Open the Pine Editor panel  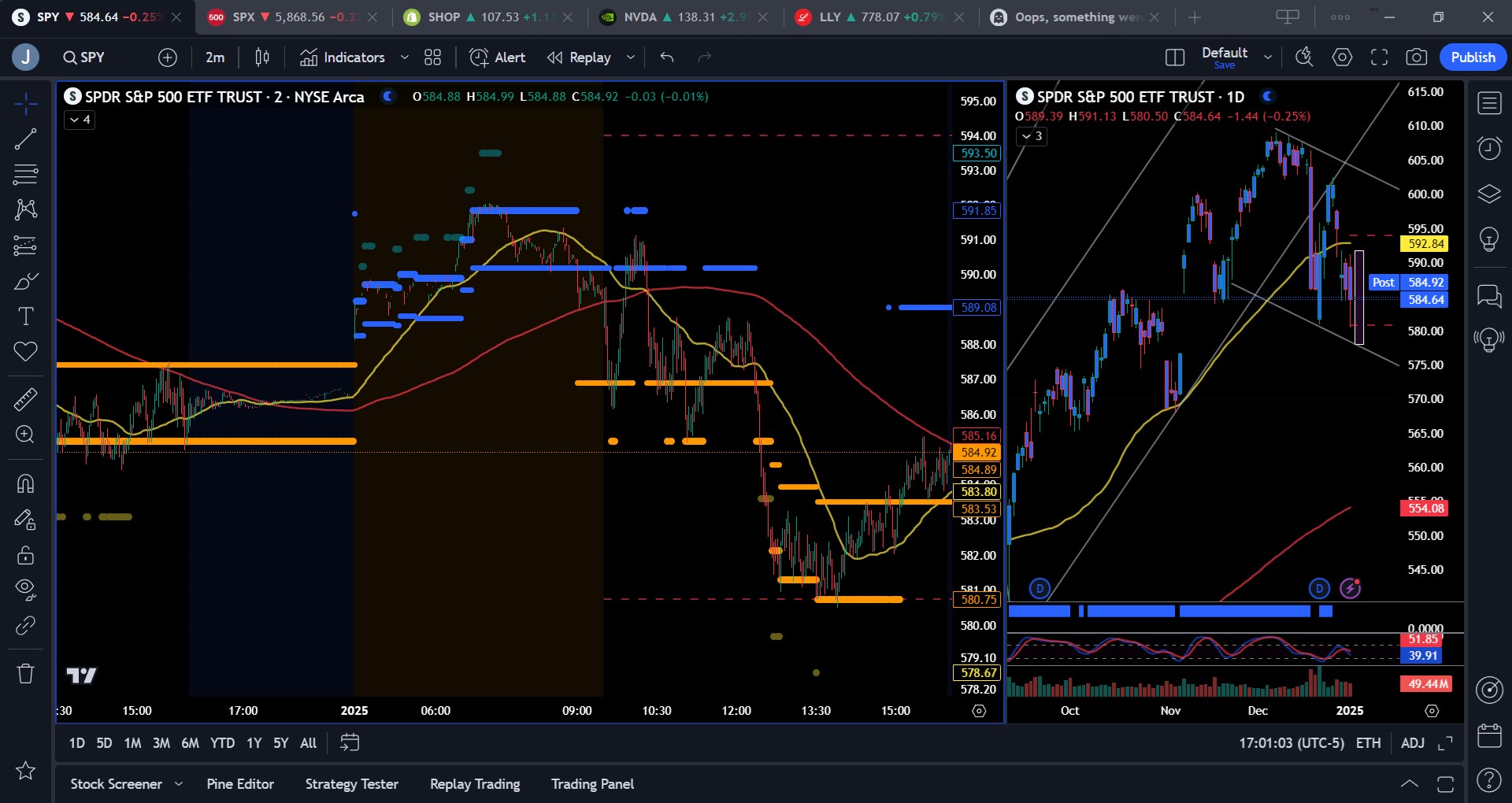240,784
